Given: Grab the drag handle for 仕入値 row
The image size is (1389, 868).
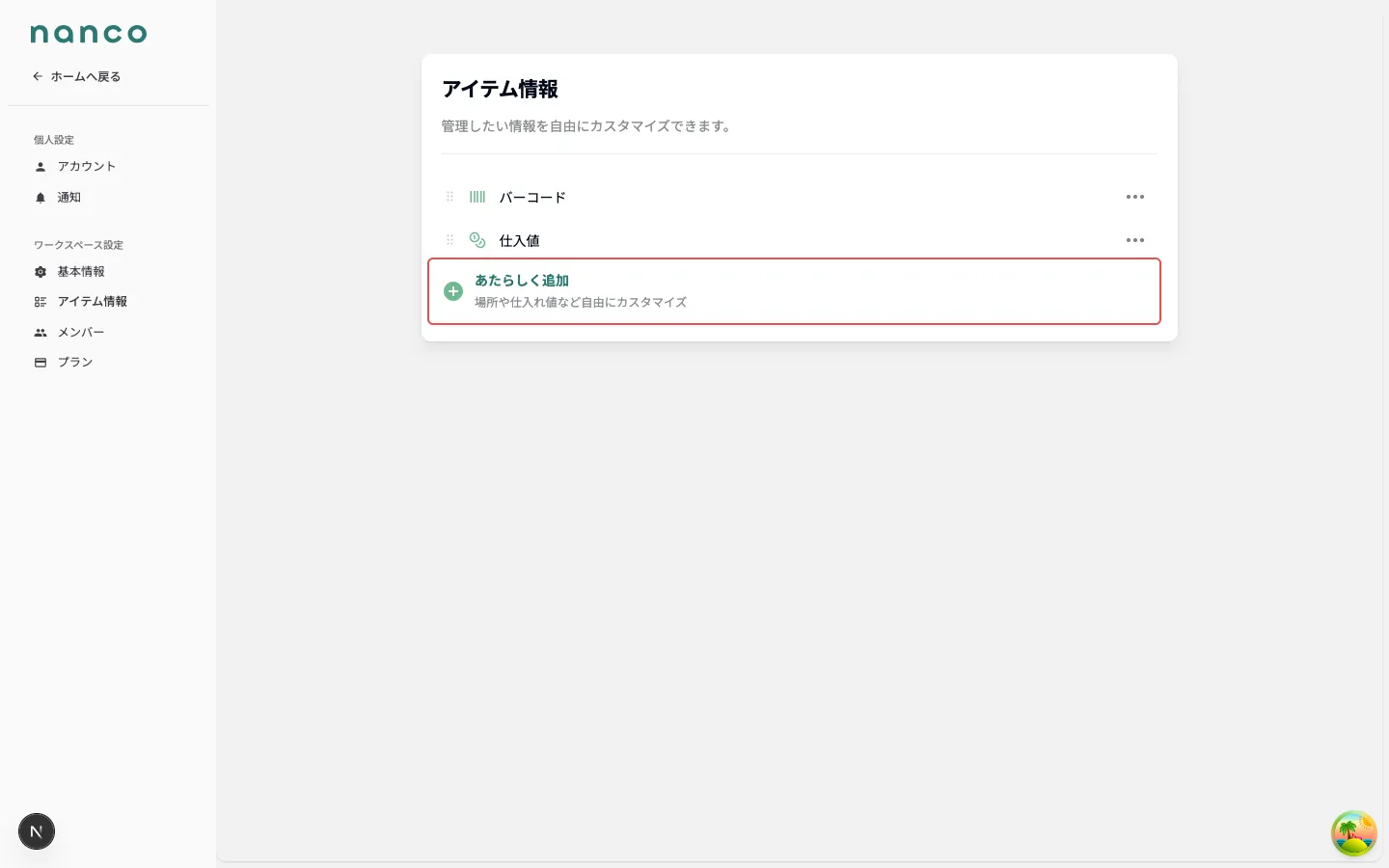Looking at the screenshot, I should (x=449, y=240).
